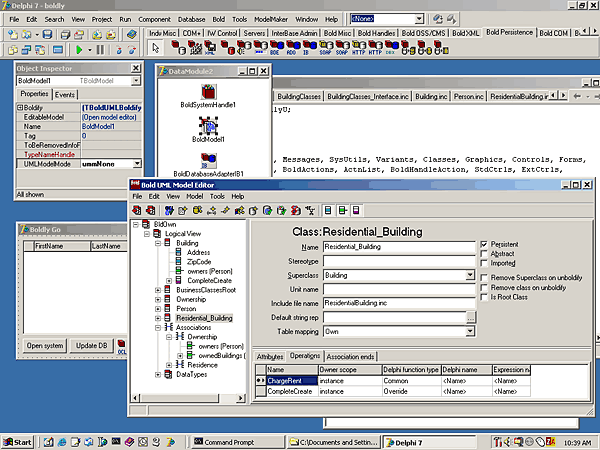Click the Start button on taskbar
The image size is (600, 450).
18,442
